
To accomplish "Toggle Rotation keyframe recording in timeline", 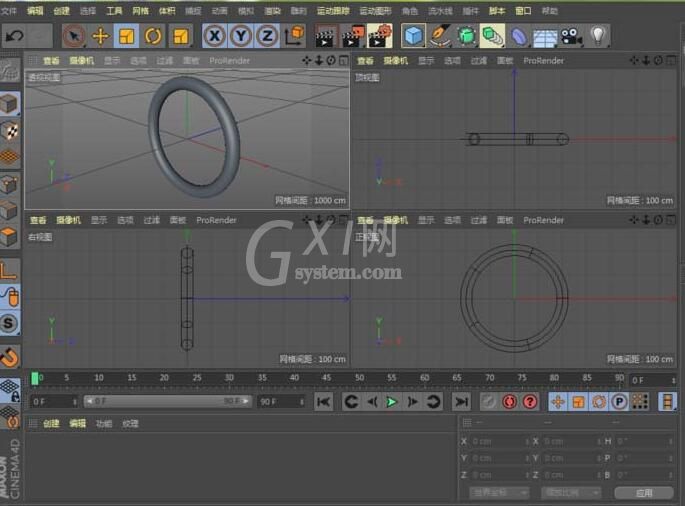I will 599,401.
